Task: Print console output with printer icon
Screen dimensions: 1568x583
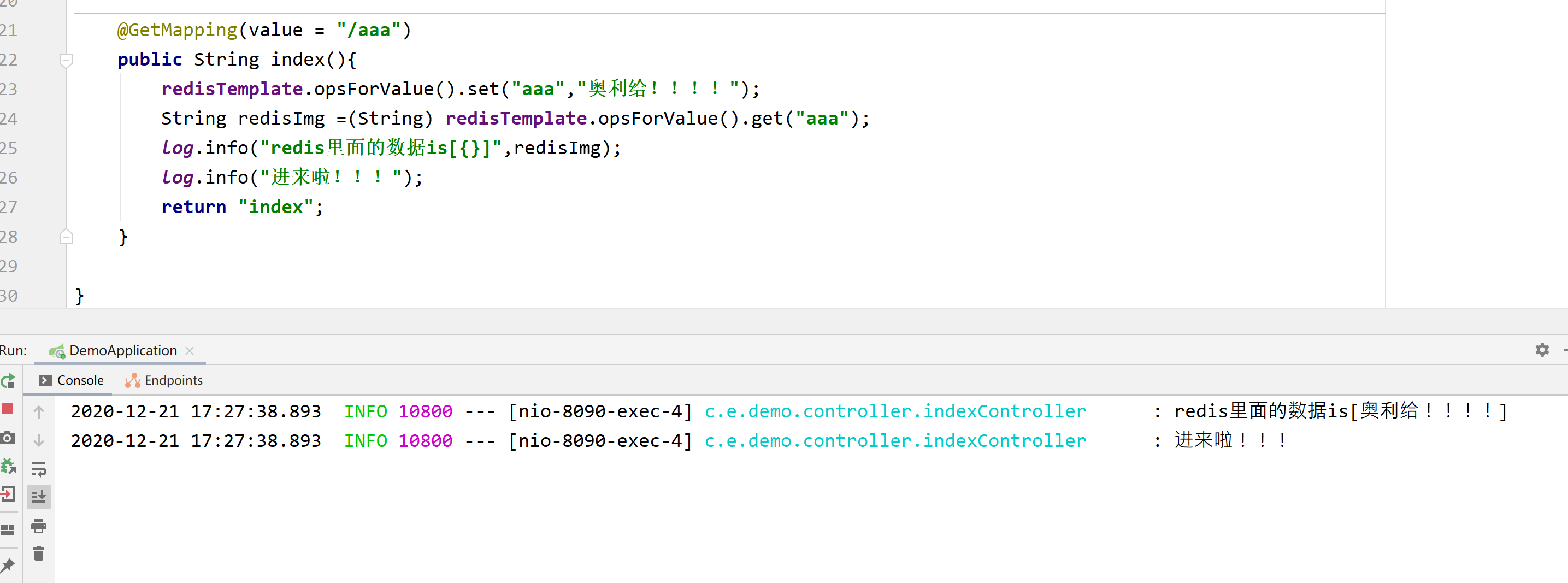Action: pos(39,526)
